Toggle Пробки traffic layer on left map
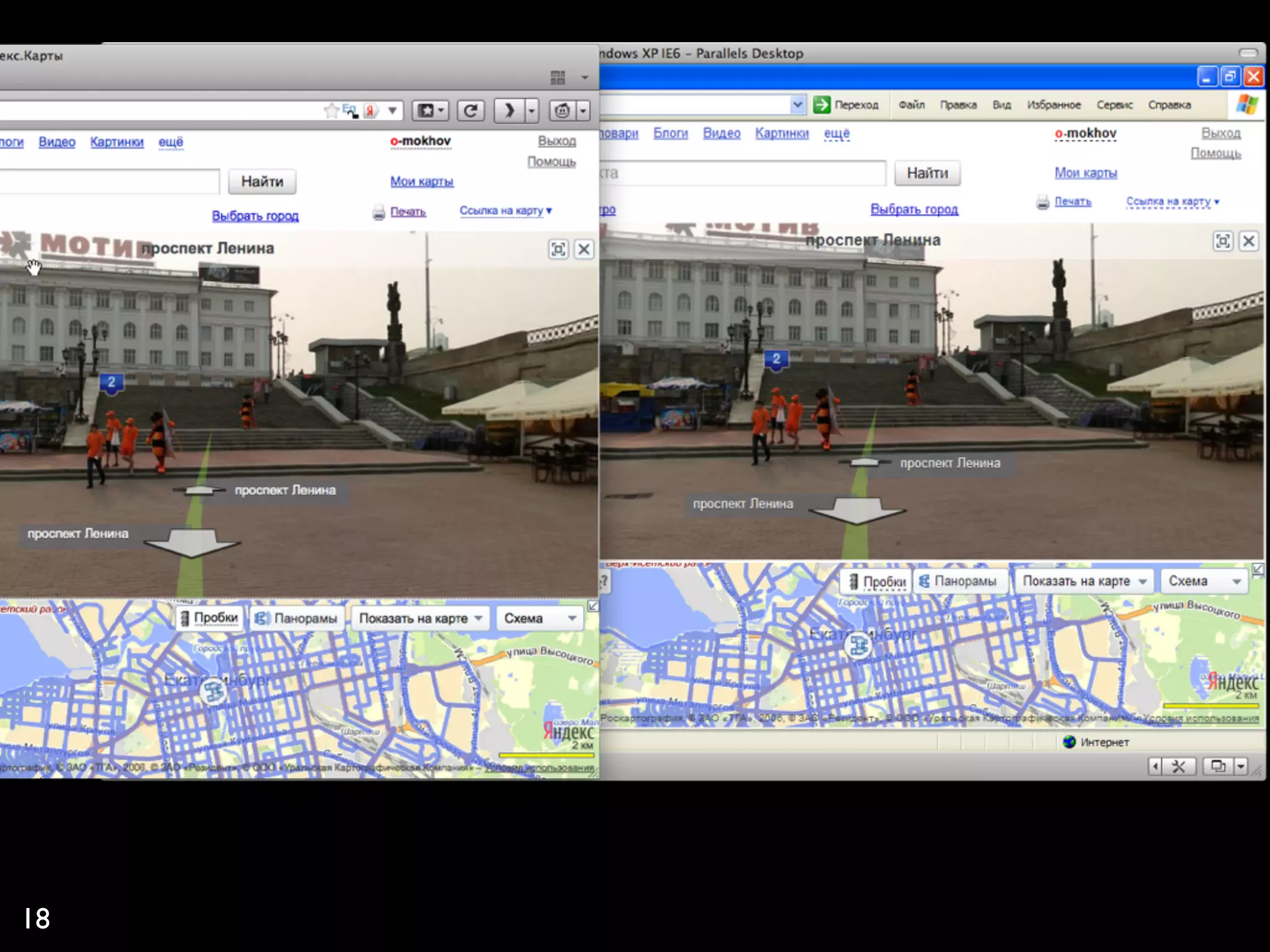The image size is (1270, 952). pyautogui.click(x=210, y=618)
